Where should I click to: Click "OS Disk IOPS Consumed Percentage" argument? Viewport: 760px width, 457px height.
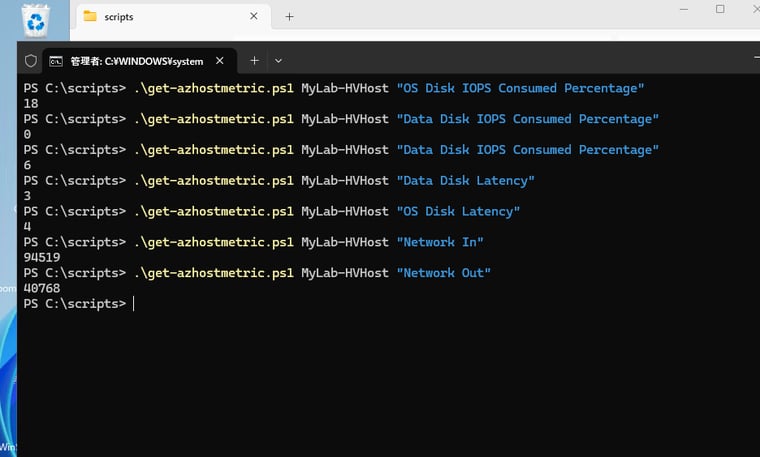click(521, 88)
